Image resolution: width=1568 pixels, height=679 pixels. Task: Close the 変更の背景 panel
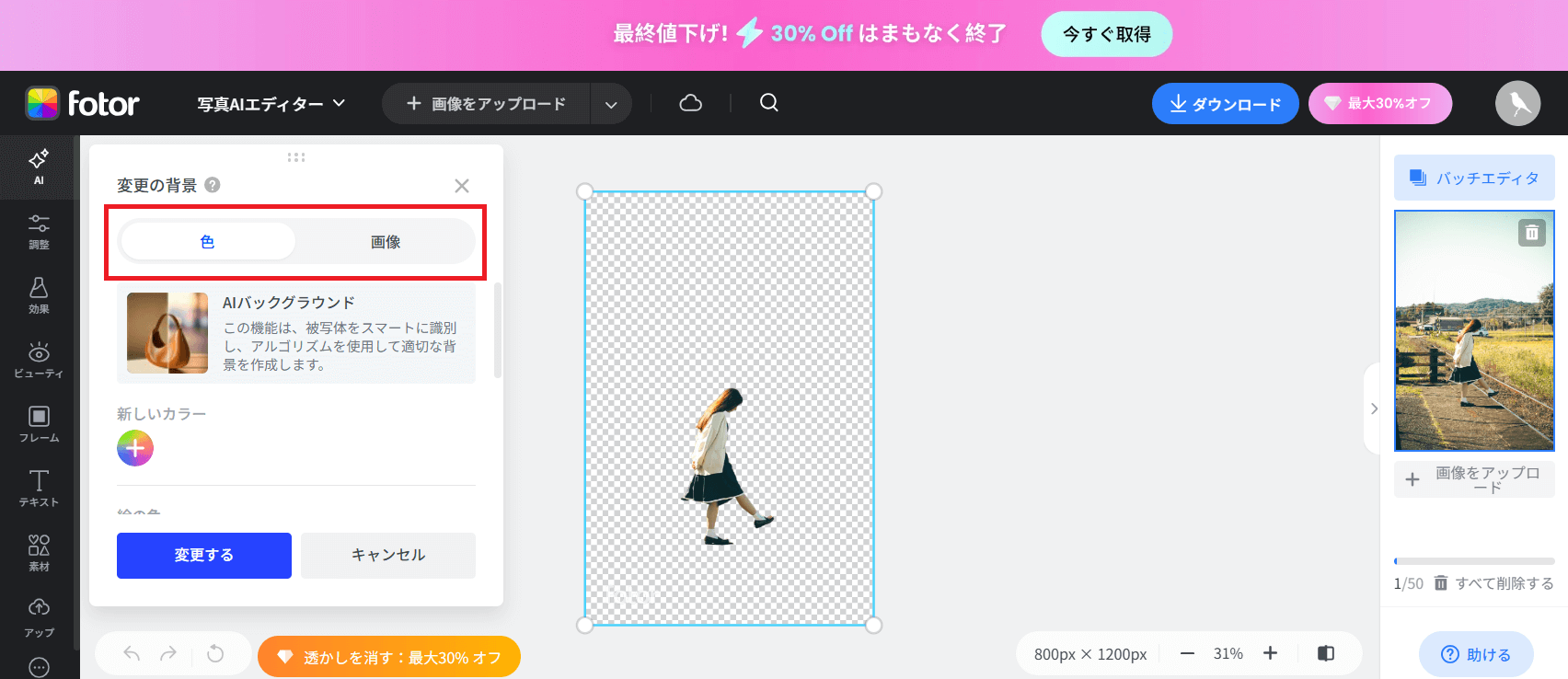(x=462, y=186)
